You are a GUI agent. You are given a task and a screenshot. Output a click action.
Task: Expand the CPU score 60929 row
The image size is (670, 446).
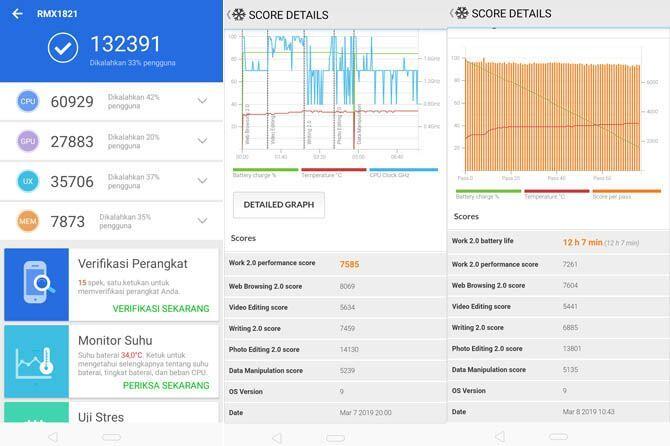[x=202, y=101]
